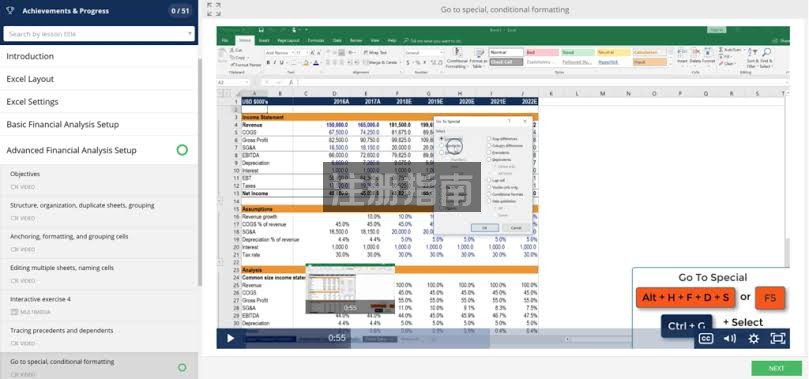The height and width of the screenshot is (379, 809).
Task: Open Structure, organization, duplicate sheets, grouping lesson
Action: click(x=99, y=211)
